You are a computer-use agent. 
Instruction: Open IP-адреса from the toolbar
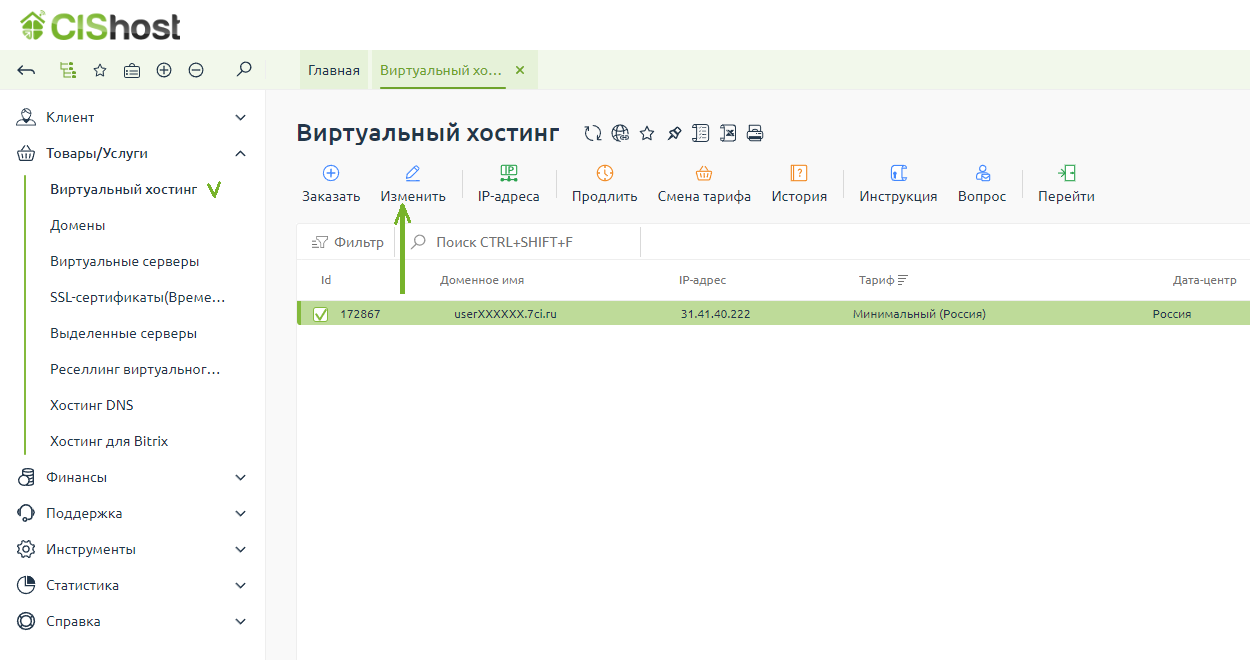tap(508, 183)
